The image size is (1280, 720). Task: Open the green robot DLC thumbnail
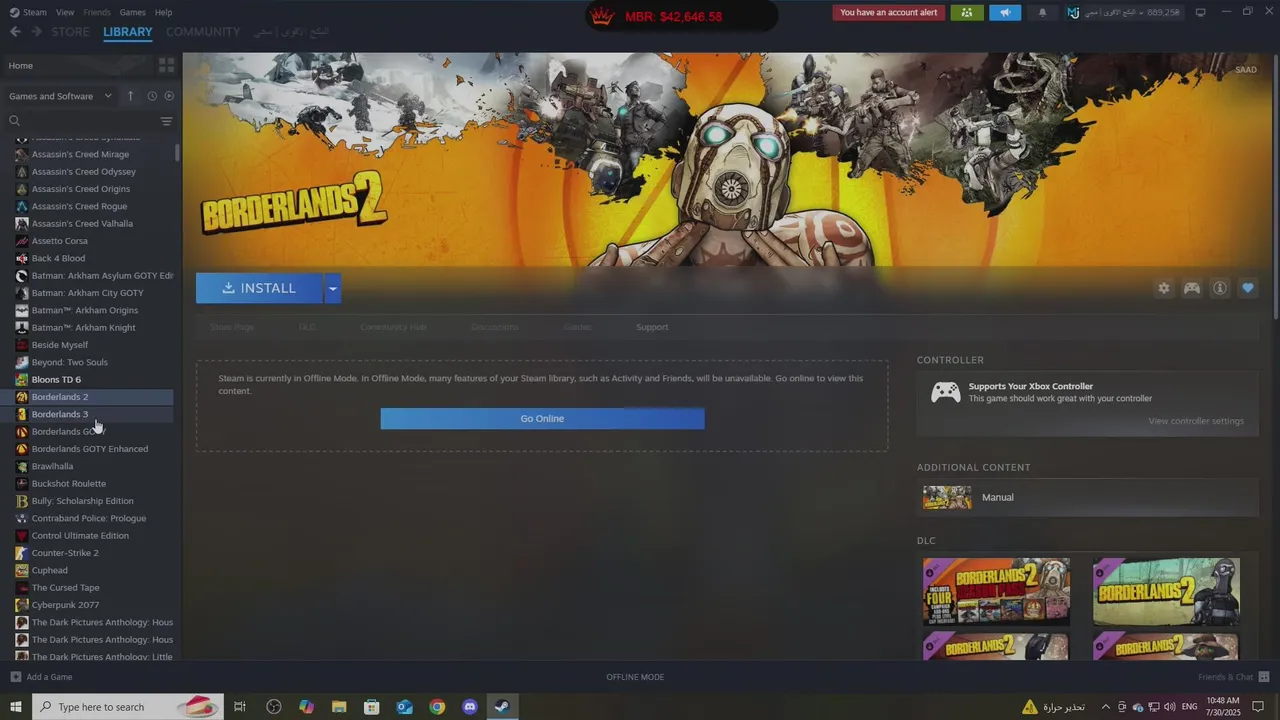(x=1166, y=592)
